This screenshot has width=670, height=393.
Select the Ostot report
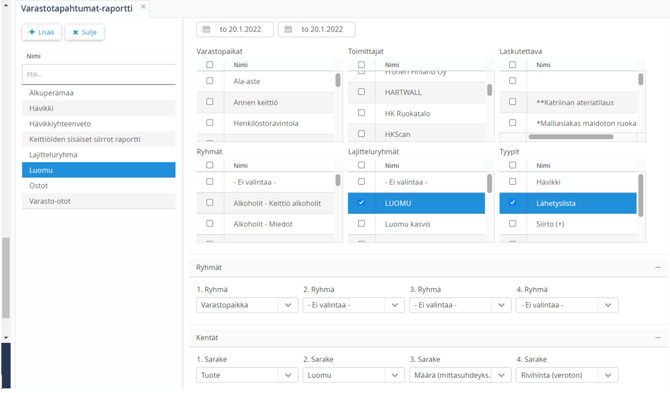99,185
